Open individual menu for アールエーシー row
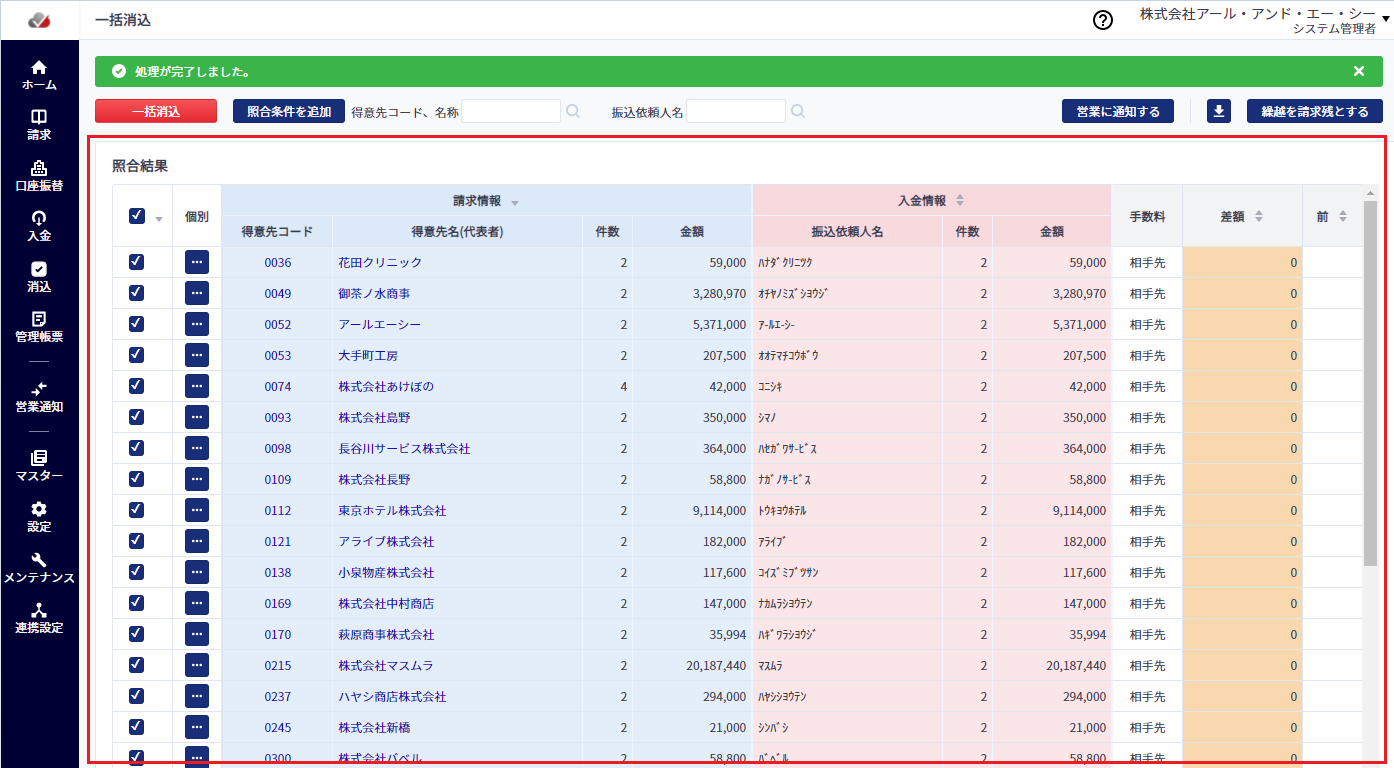Image resolution: width=1394 pixels, height=768 pixels. (x=197, y=324)
